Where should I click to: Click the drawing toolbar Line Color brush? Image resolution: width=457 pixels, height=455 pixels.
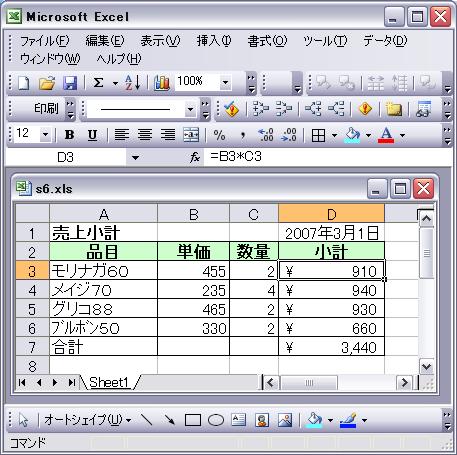coord(348,420)
